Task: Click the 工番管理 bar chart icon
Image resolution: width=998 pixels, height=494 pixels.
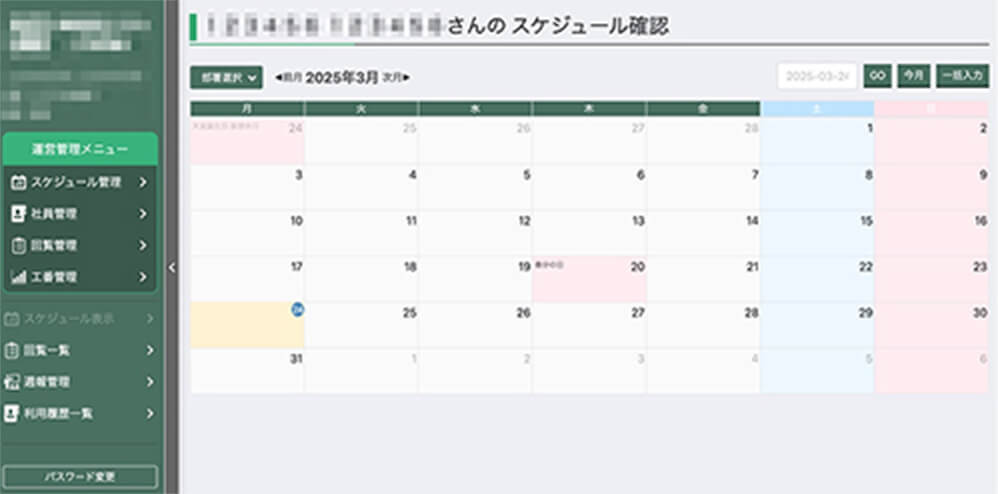Action: click(x=19, y=277)
